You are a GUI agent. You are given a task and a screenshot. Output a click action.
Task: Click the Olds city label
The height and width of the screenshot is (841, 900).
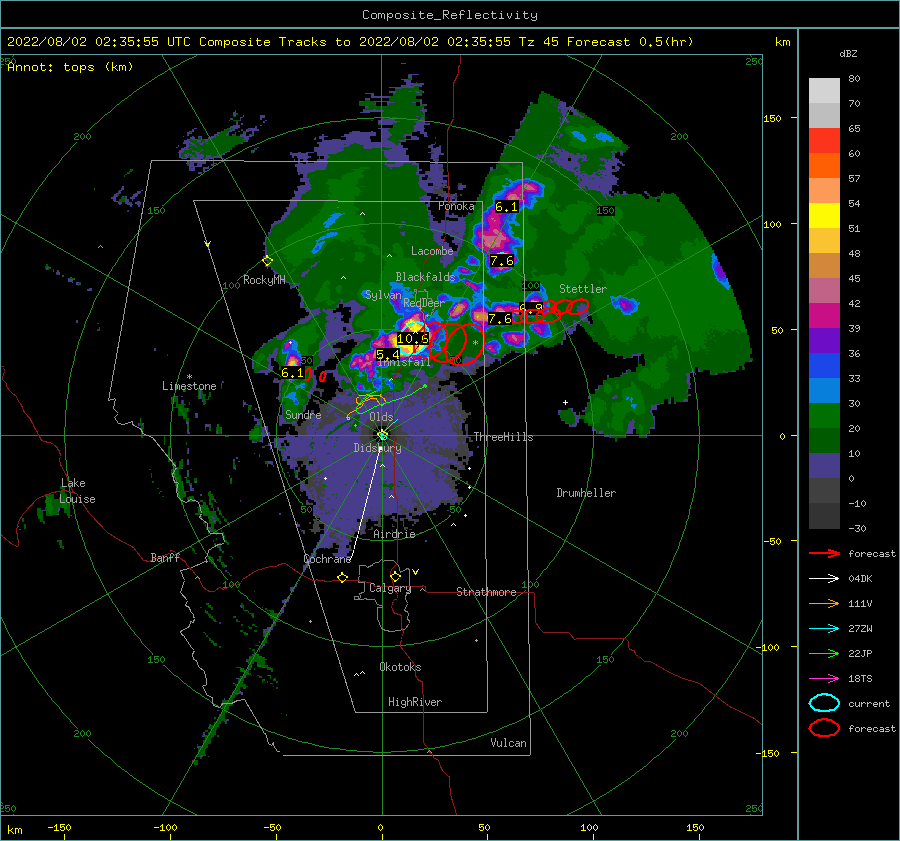click(381, 417)
